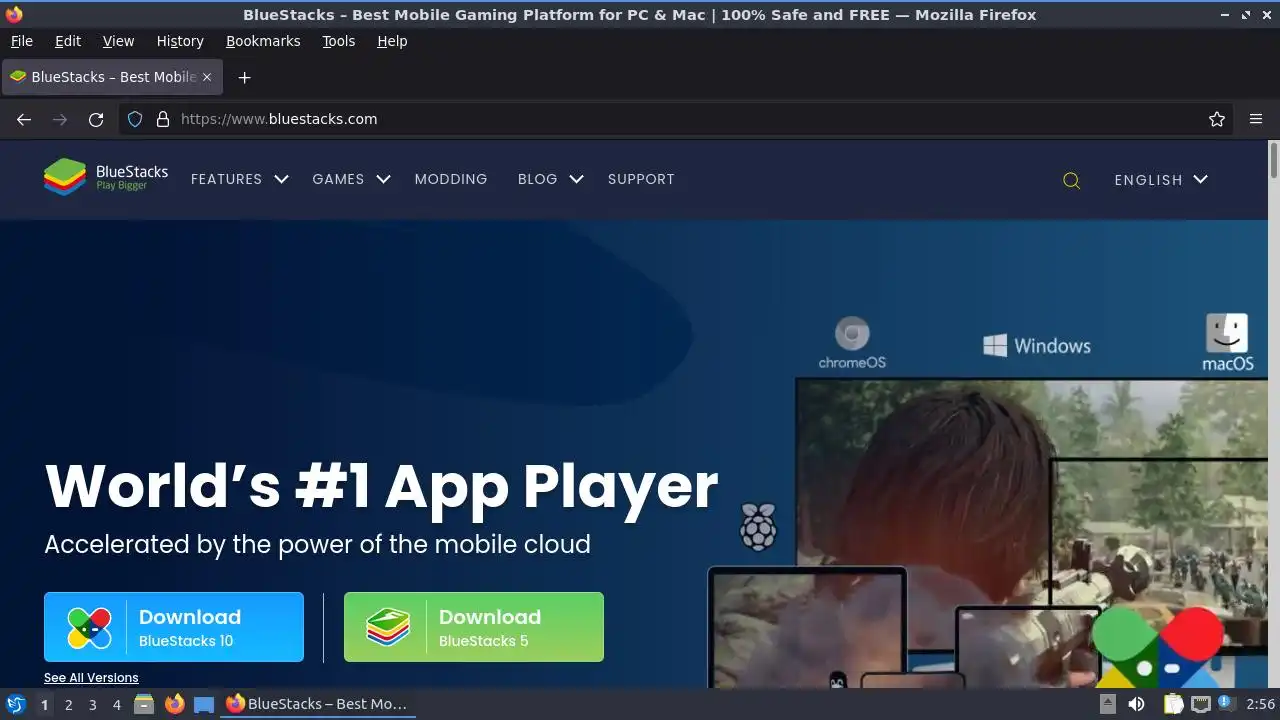The image size is (1280, 720).
Task: Launch the file manager from the taskbar
Action: click(x=144, y=704)
